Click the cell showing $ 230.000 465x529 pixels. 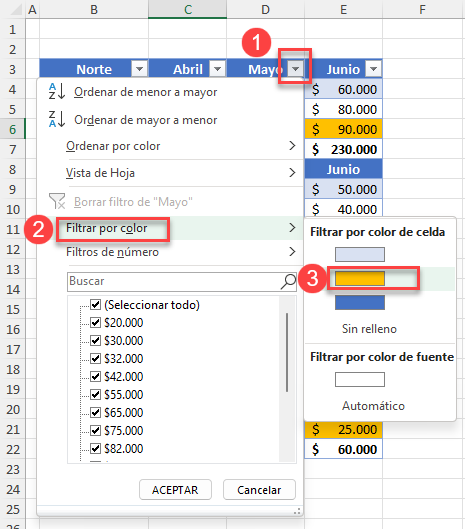344,149
